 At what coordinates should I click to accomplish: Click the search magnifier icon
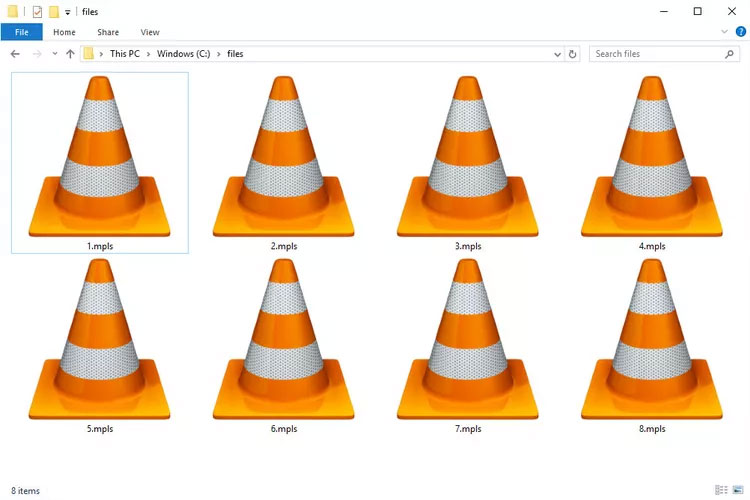coord(729,54)
